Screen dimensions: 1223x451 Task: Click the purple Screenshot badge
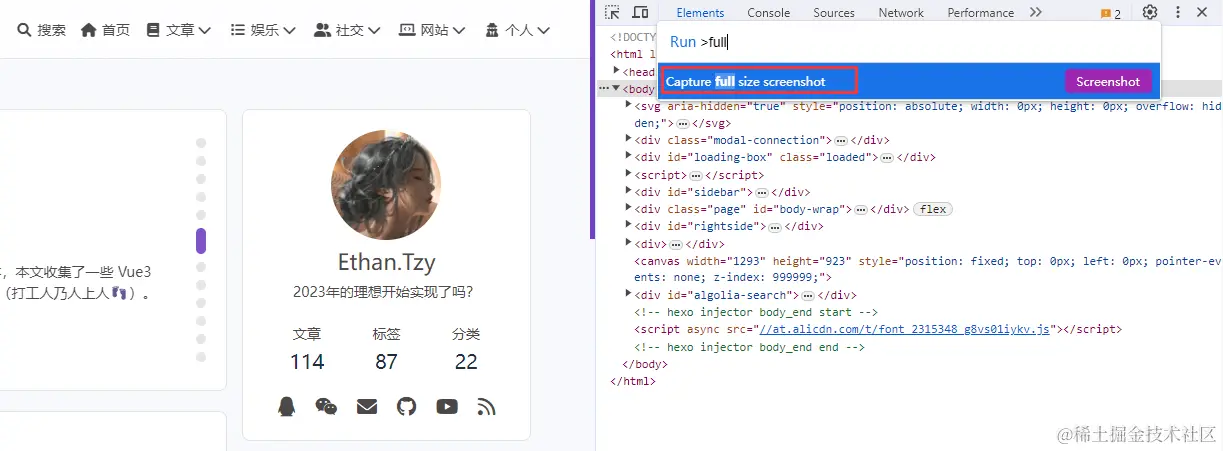tap(1108, 82)
